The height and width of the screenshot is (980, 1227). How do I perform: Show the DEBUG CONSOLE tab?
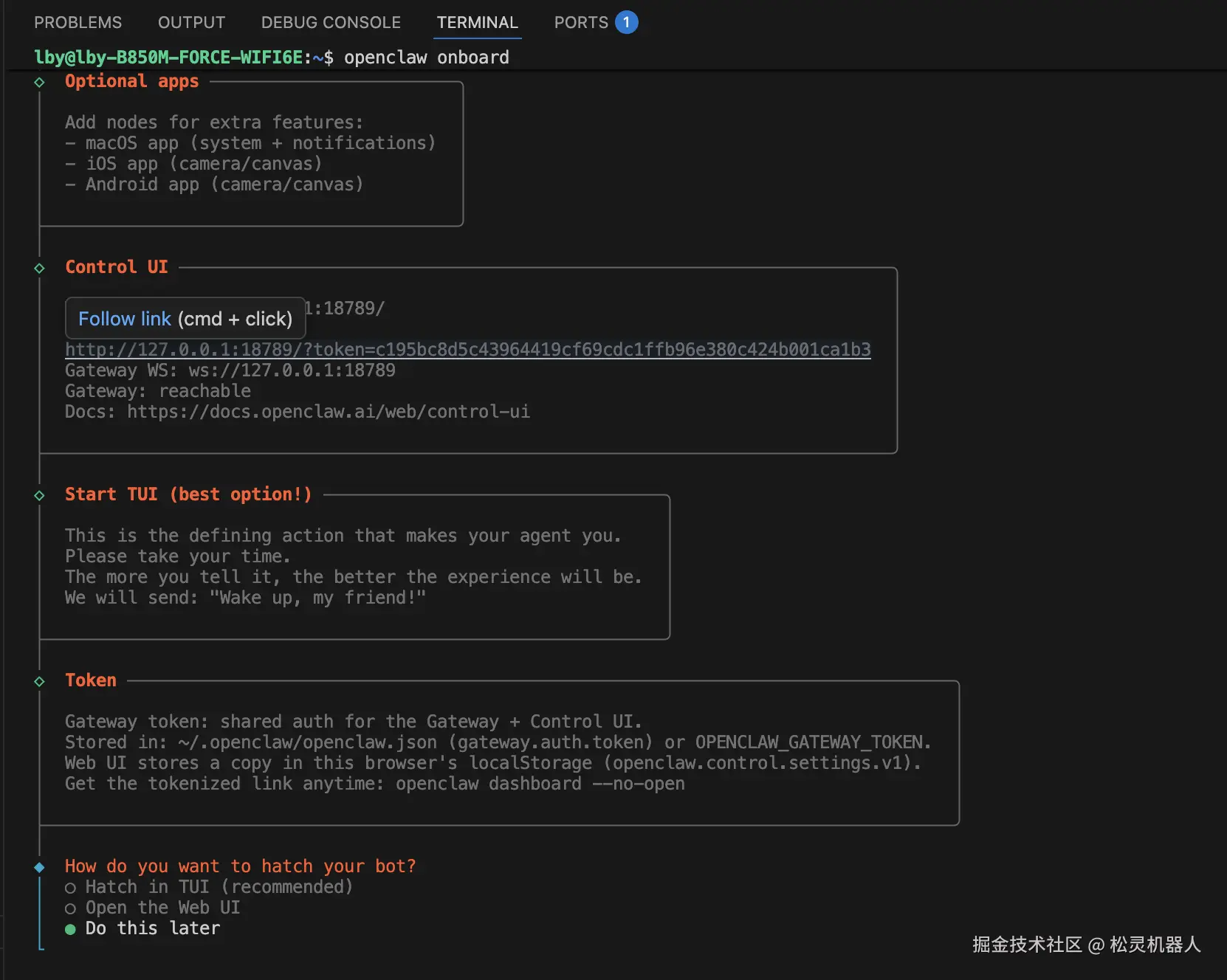coord(331,23)
